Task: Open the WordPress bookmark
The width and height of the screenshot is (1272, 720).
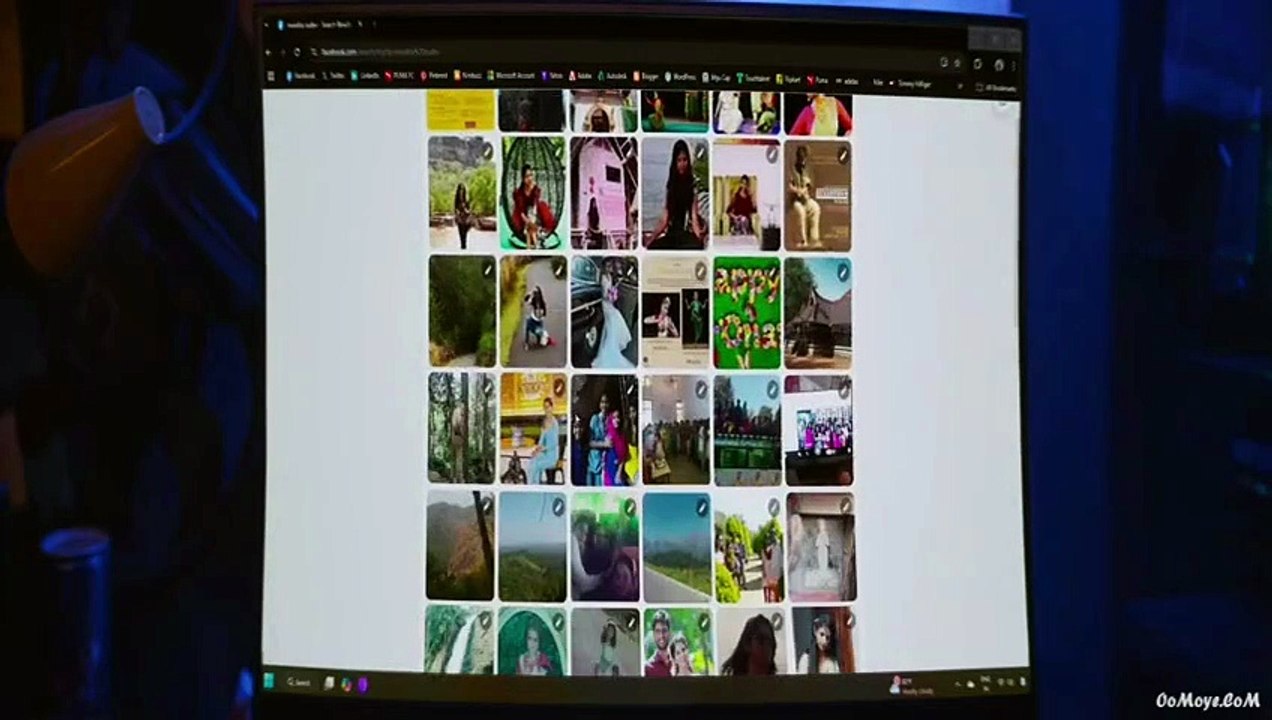Action: tap(680, 77)
